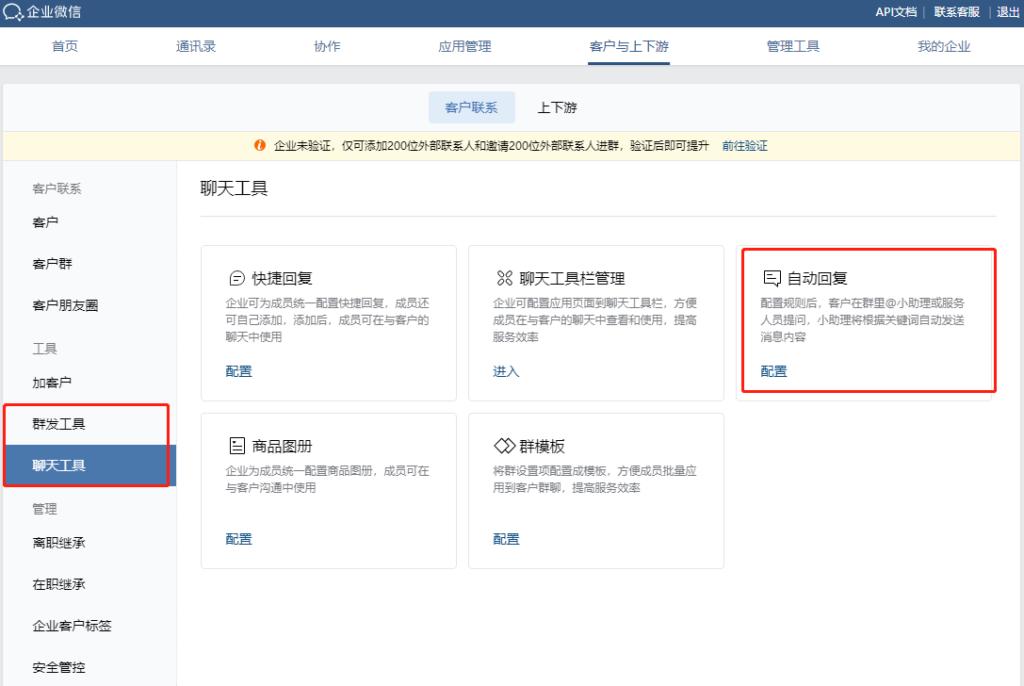Click 配置 under 商品图册
Image resolution: width=1024 pixels, height=686 pixels.
click(238, 538)
